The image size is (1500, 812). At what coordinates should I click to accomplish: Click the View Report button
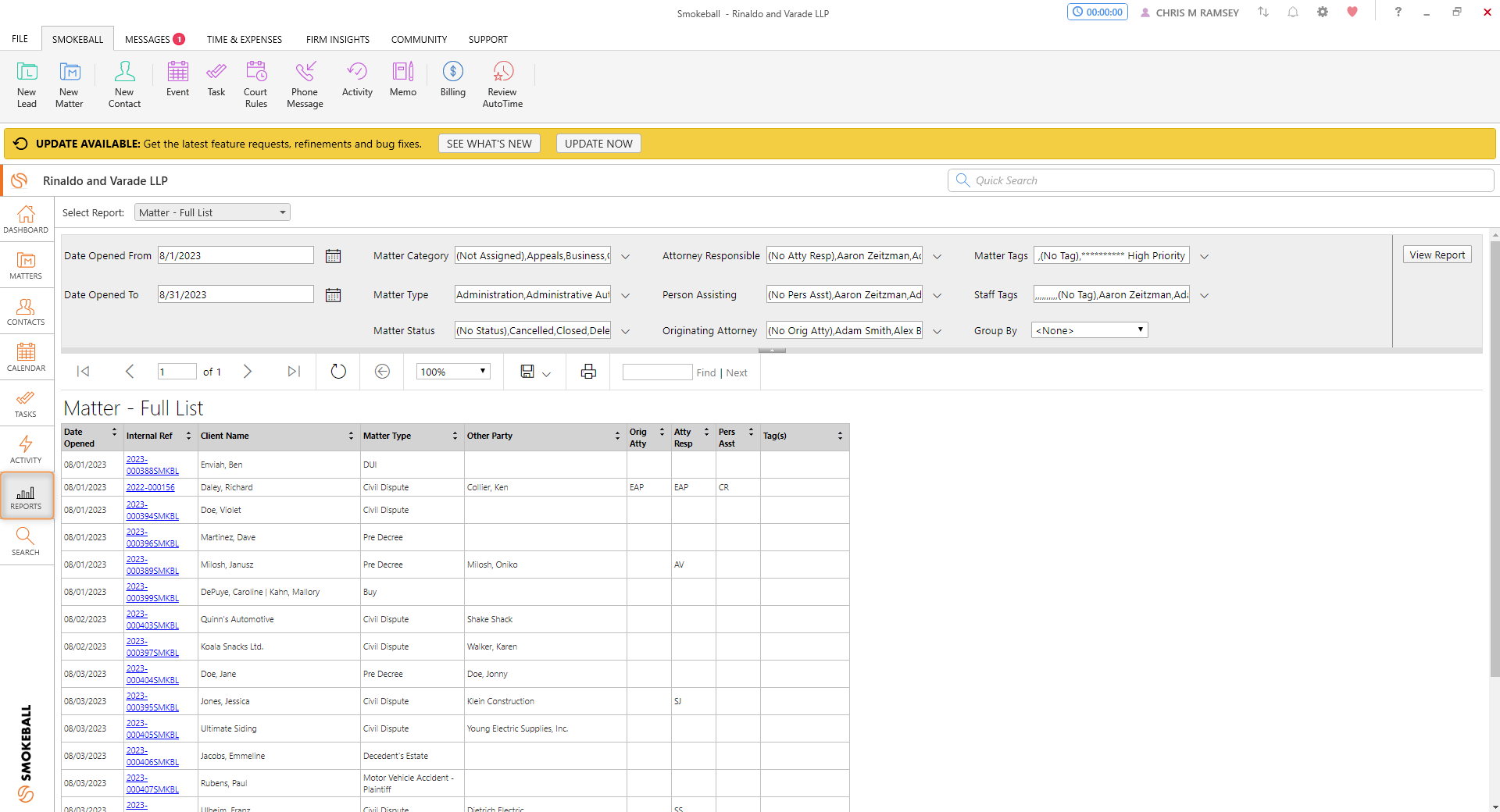coord(1437,255)
